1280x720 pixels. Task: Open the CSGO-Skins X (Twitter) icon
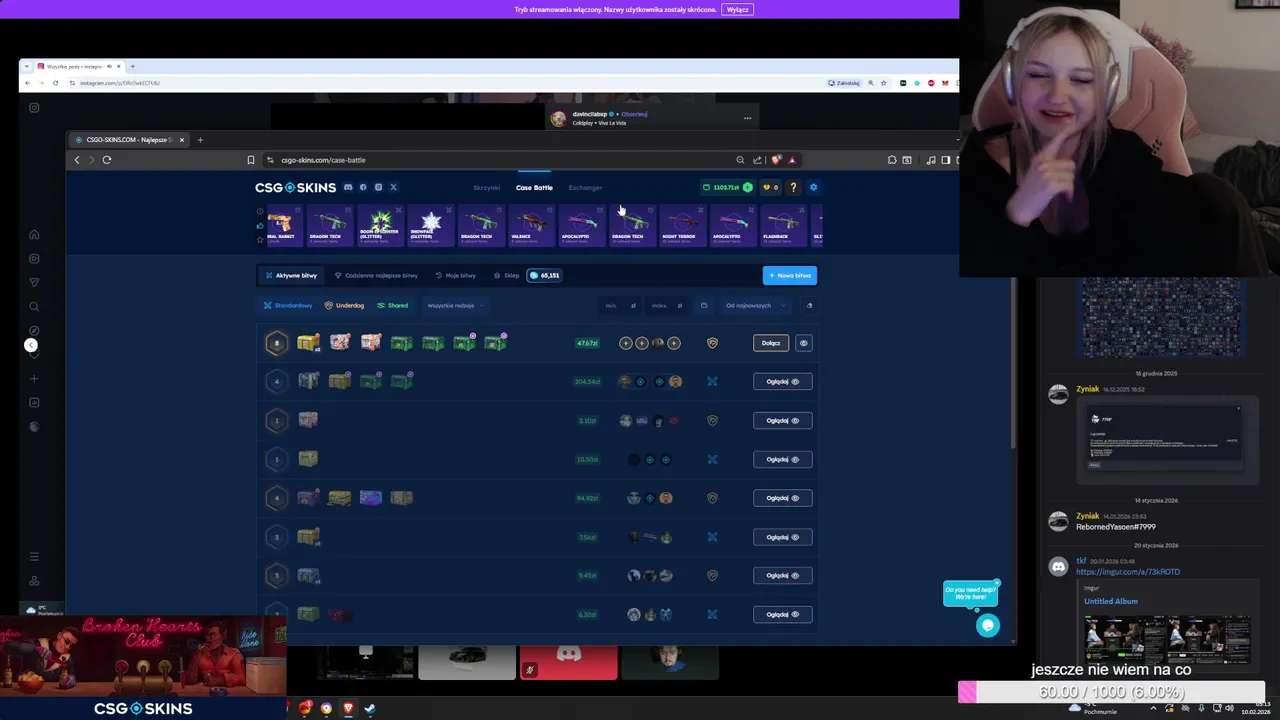coord(393,187)
